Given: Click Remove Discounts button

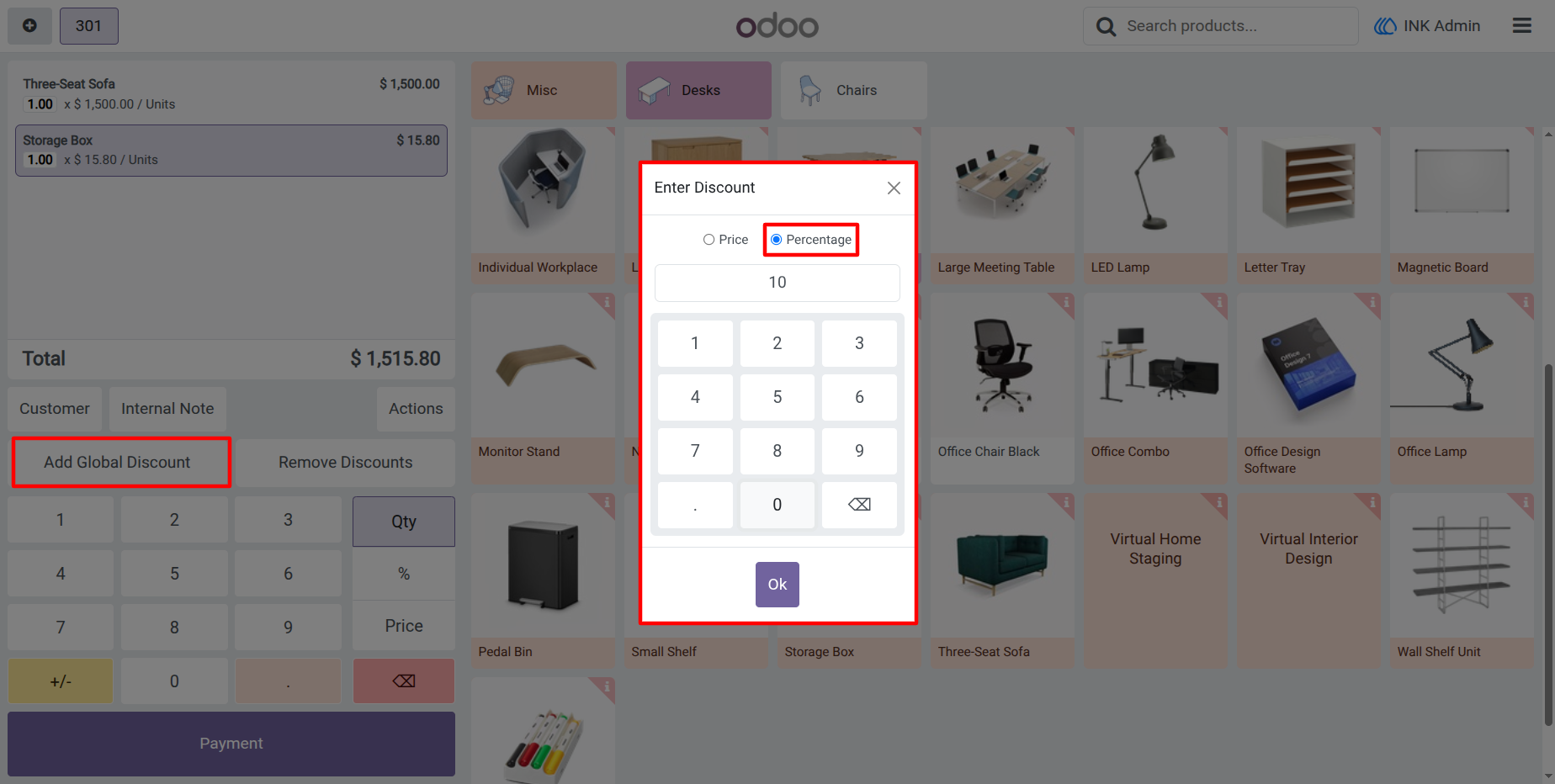Looking at the screenshot, I should pyautogui.click(x=345, y=463).
